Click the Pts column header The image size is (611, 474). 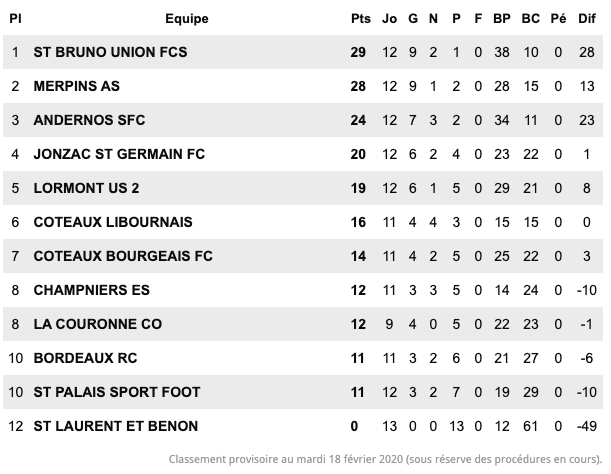360,18
